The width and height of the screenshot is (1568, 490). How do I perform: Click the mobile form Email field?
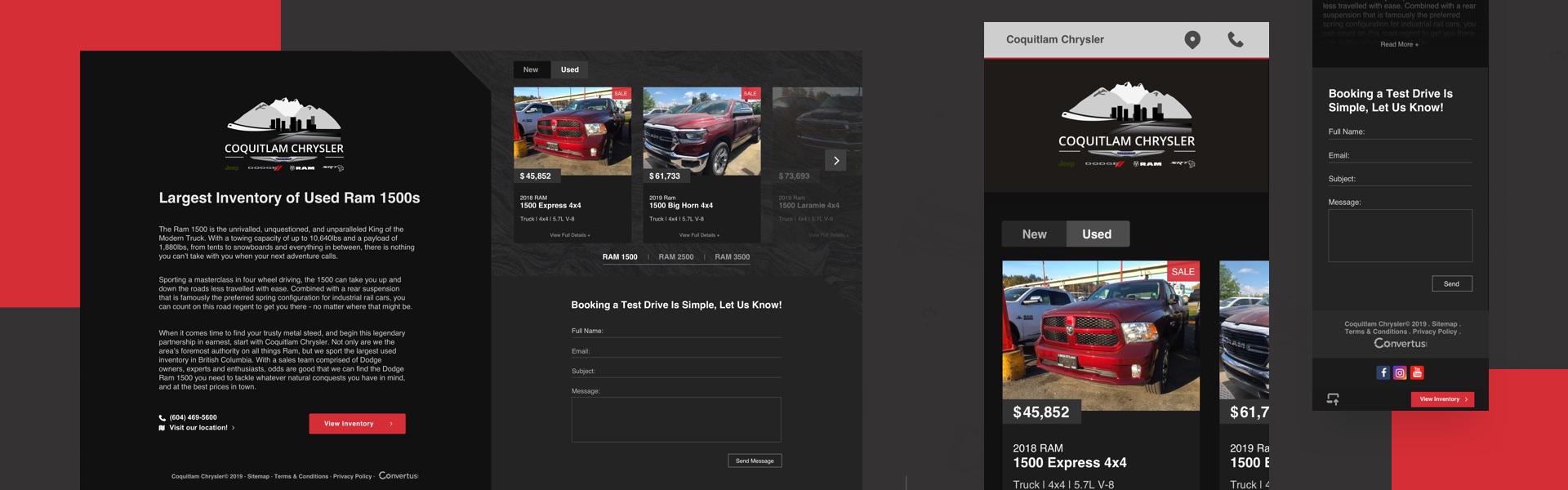coord(1401,156)
